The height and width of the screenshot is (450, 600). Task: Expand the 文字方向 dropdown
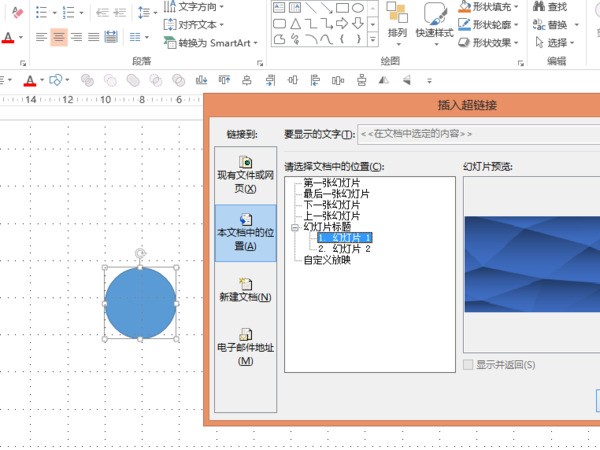click(x=194, y=6)
